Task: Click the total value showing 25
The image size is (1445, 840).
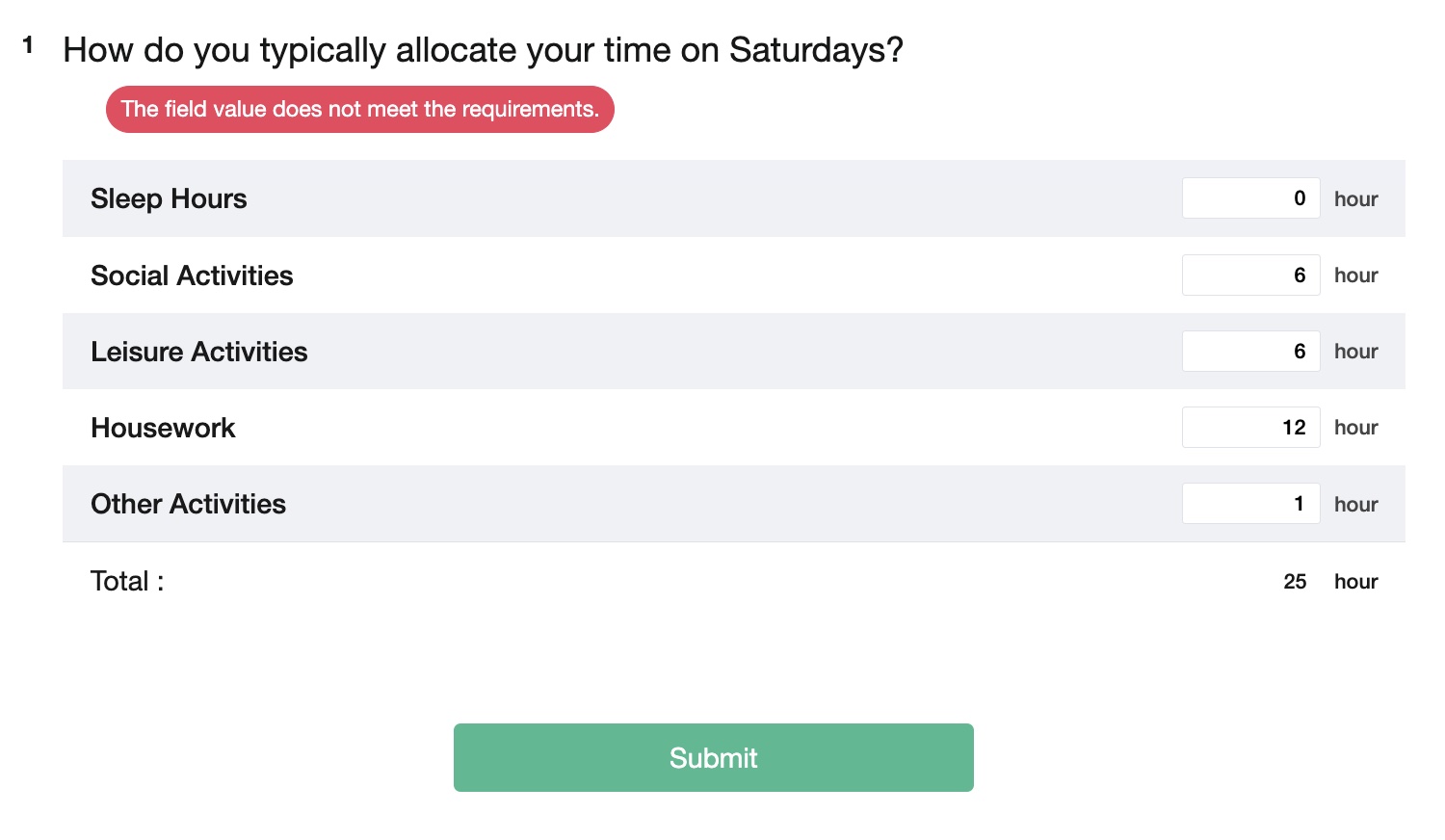Action: click(1295, 581)
